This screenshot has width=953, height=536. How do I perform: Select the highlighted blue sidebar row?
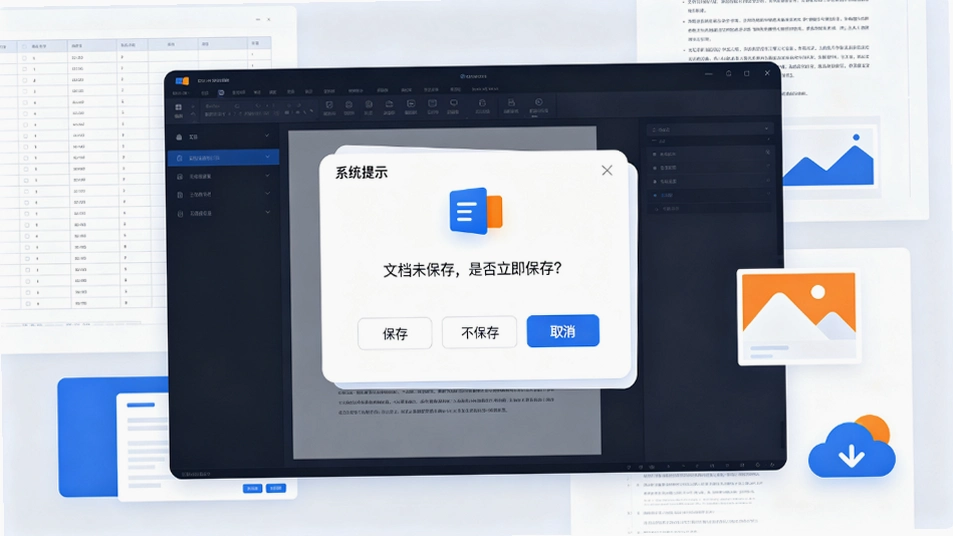(x=223, y=157)
